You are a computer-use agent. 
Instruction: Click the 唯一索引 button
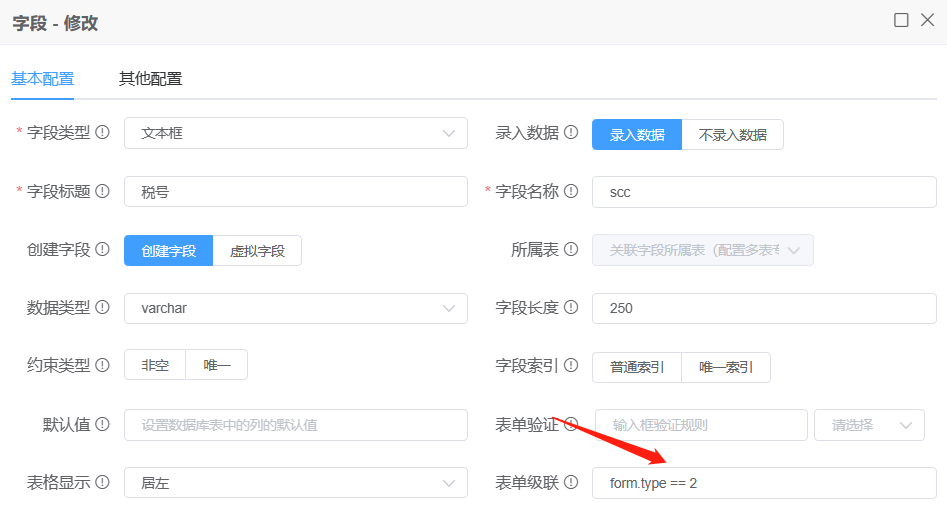[725, 367]
